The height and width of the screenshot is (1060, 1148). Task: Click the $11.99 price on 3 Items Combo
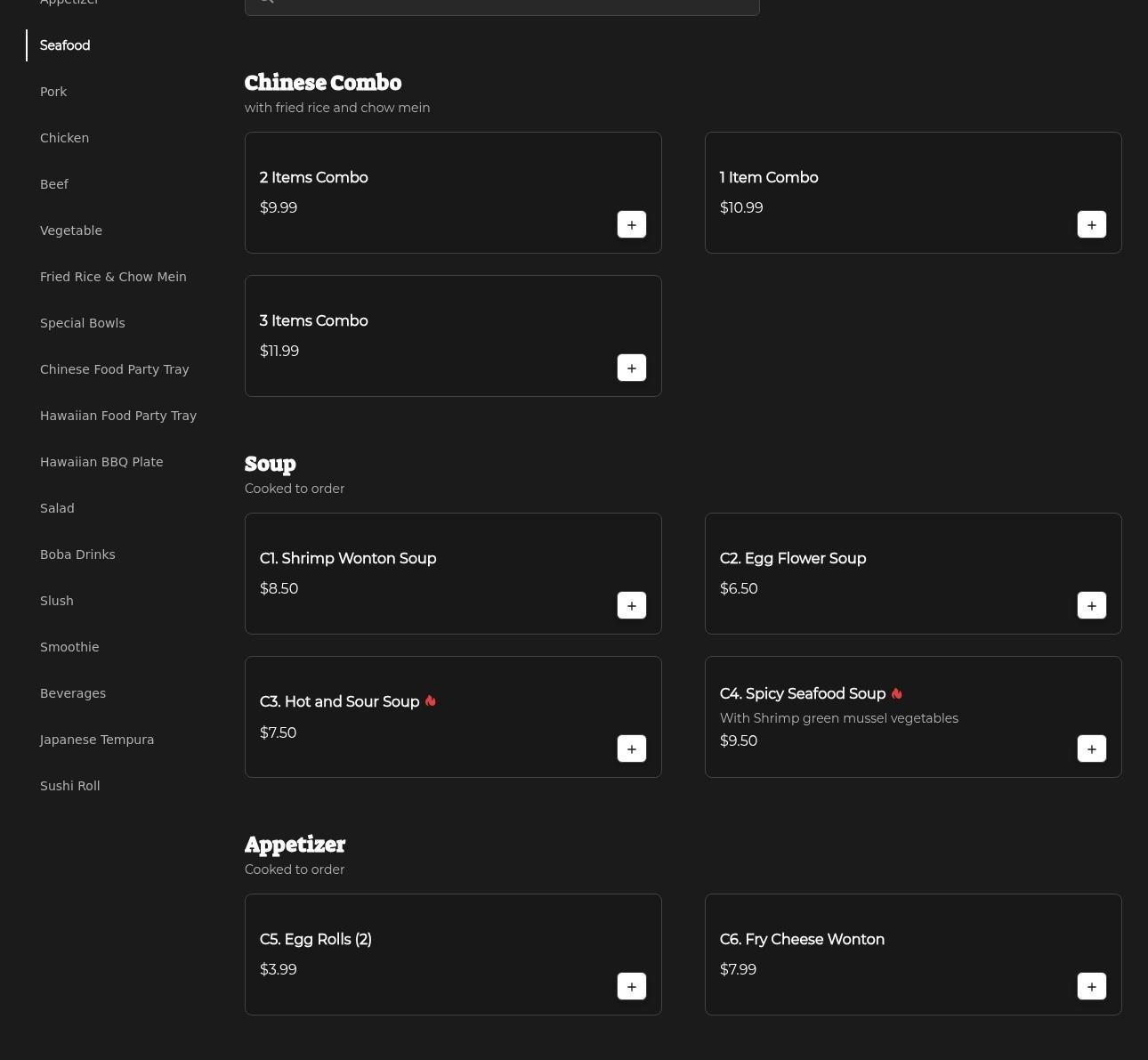coord(279,351)
